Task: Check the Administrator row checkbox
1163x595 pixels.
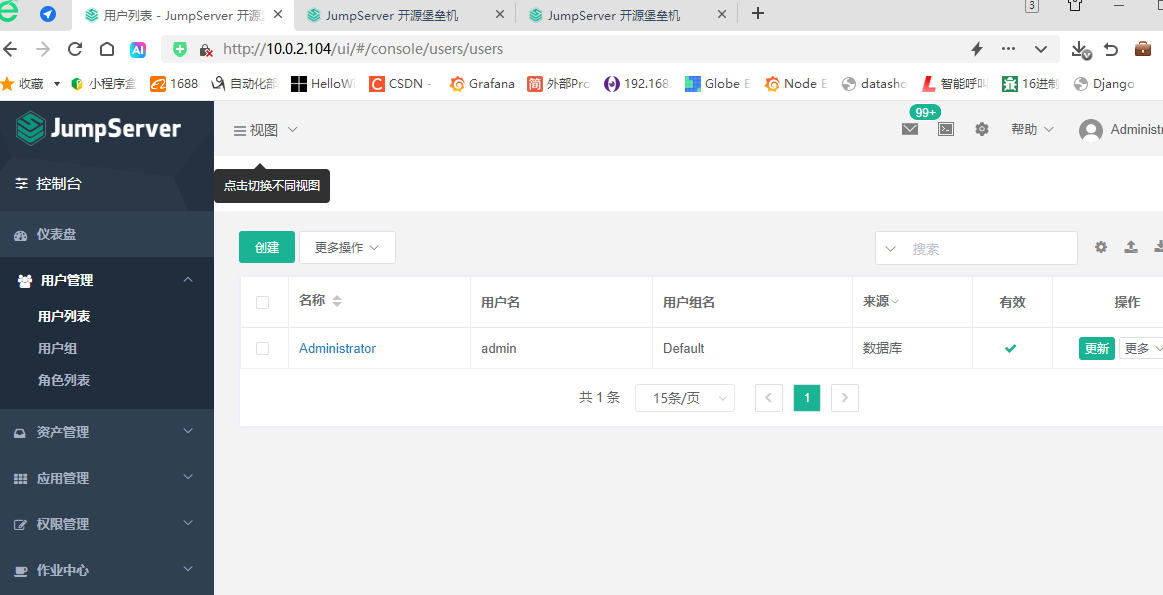Action: pyautogui.click(x=262, y=348)
